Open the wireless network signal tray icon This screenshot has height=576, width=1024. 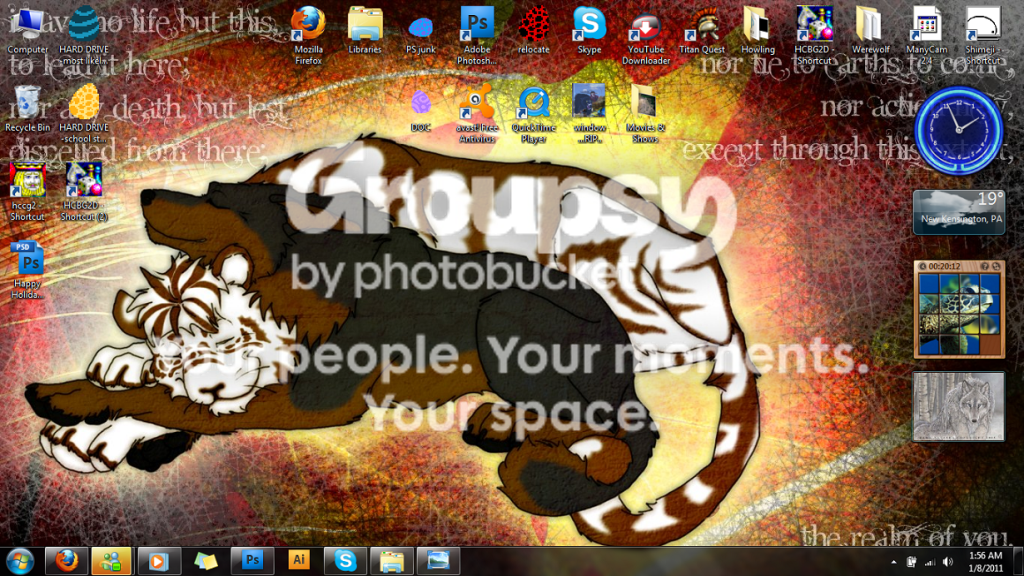click(929, 562)
